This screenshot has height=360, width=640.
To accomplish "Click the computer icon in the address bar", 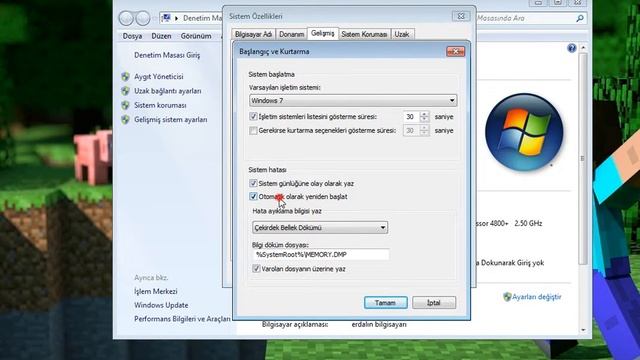I will (166, 18).
